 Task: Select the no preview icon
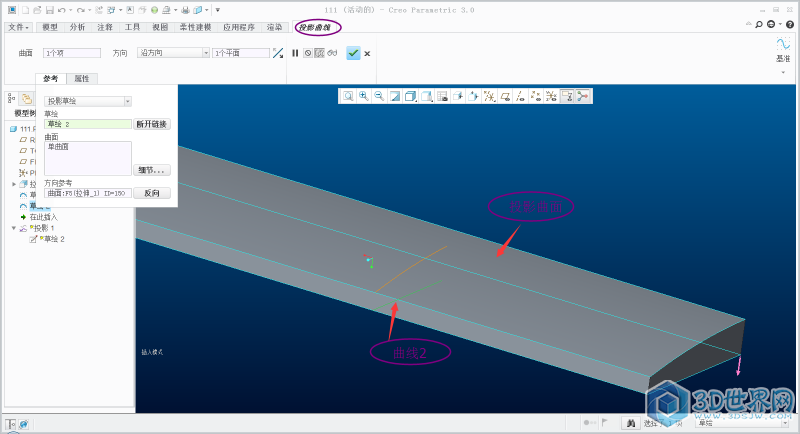point(308,53)
